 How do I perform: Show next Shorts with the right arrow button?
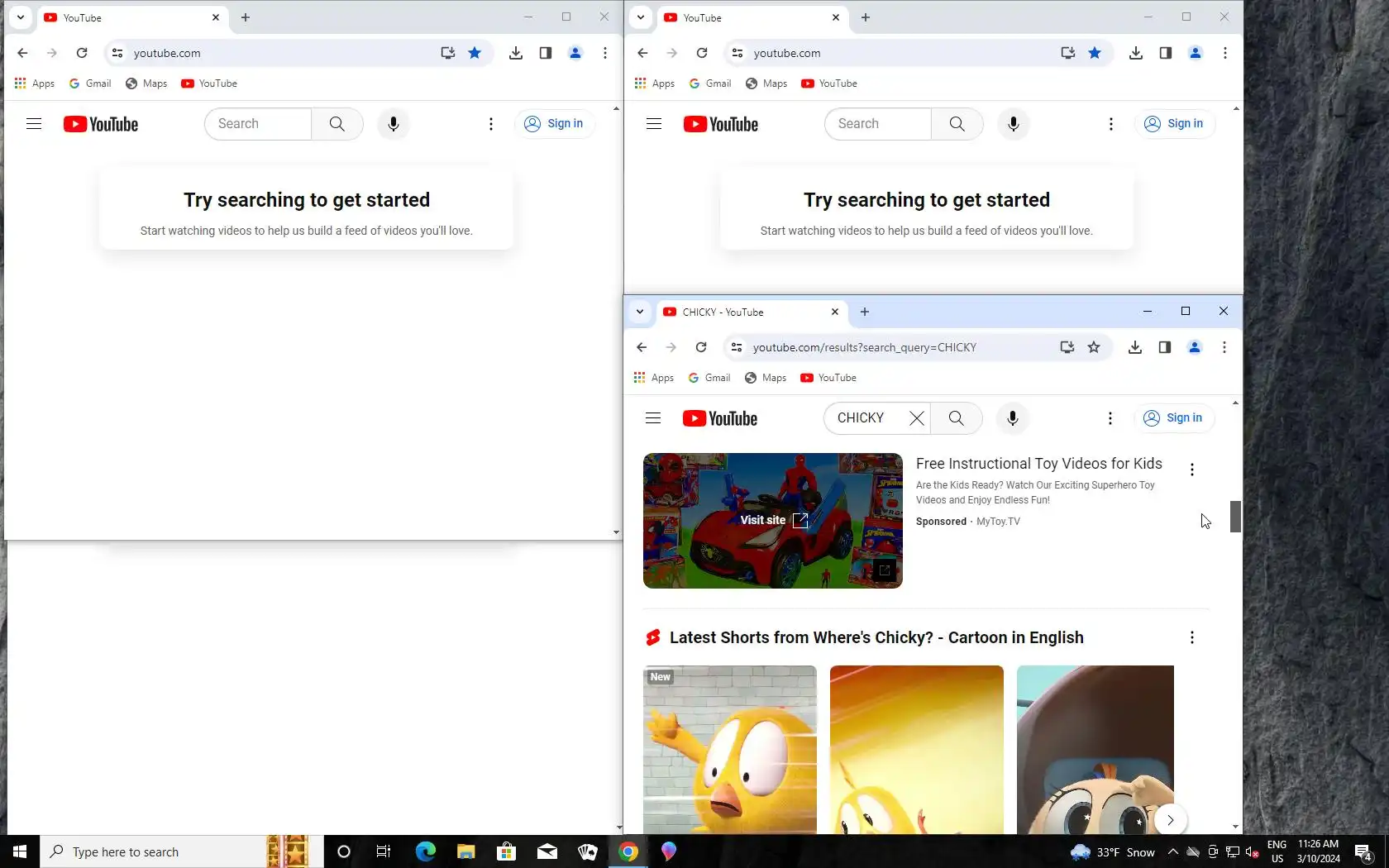1170,820
